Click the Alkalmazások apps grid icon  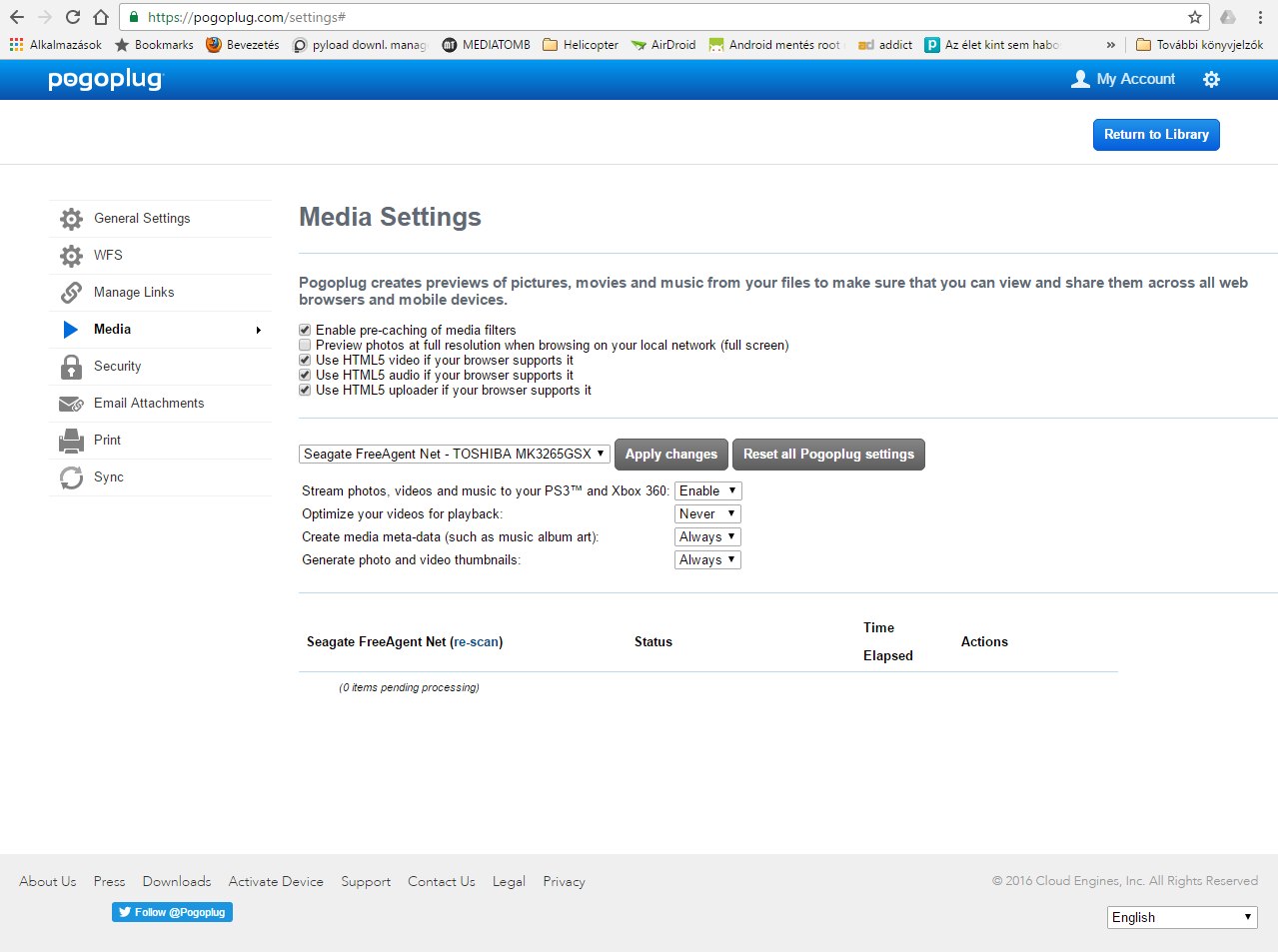point(16,45)
